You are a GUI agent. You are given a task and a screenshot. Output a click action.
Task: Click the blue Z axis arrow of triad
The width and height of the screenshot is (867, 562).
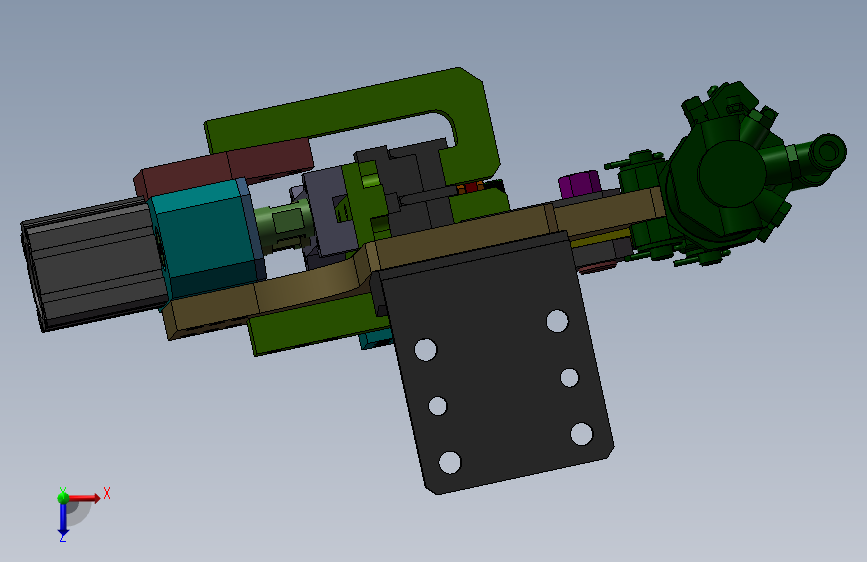click(63, 520)
